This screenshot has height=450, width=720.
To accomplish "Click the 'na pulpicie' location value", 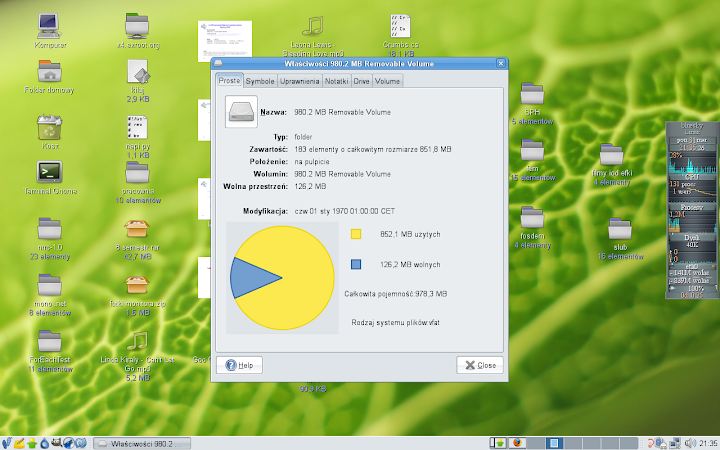I will (x=312, y=162).
